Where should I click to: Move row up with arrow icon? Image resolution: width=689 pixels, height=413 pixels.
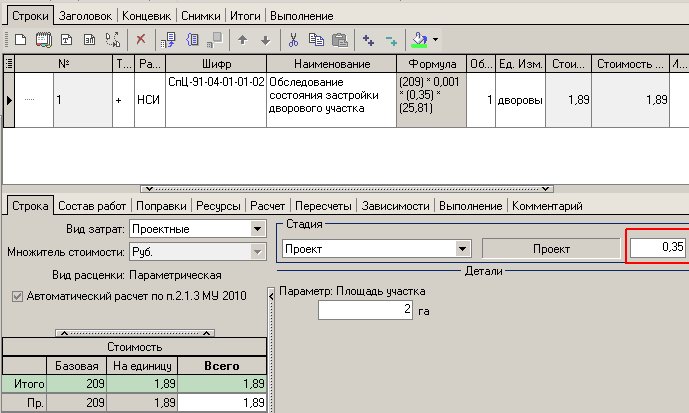[x=242, y=40]
